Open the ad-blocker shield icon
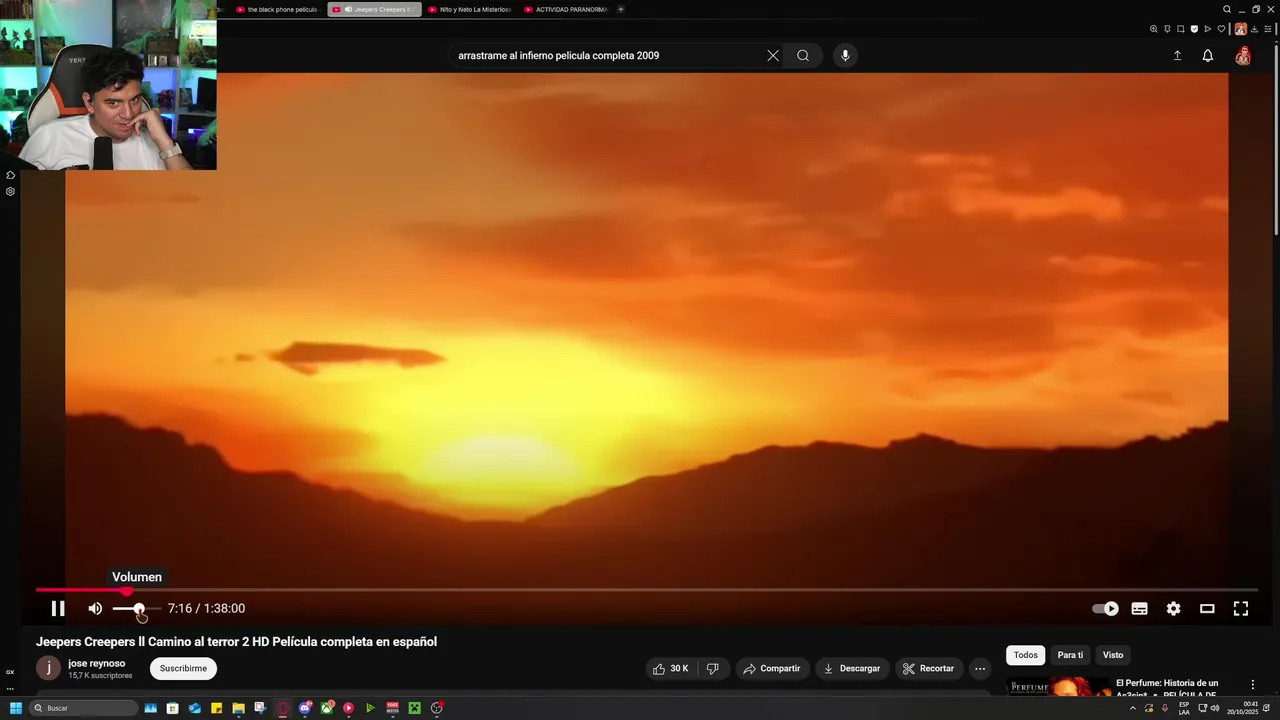This screenshot has height=720, width=1280. (x=1194, y=29)
